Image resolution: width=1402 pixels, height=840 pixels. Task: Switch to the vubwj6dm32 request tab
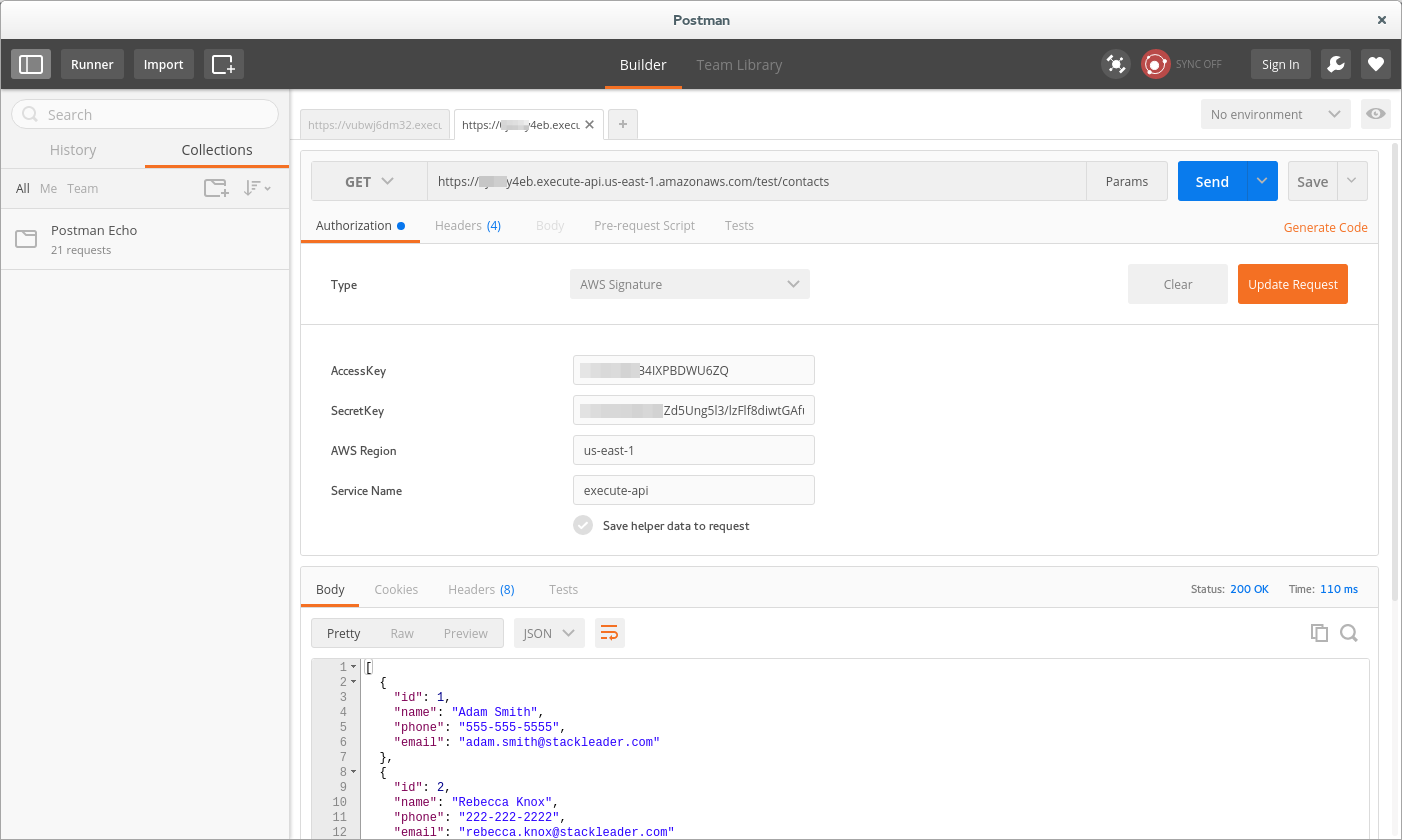[375, 125]
